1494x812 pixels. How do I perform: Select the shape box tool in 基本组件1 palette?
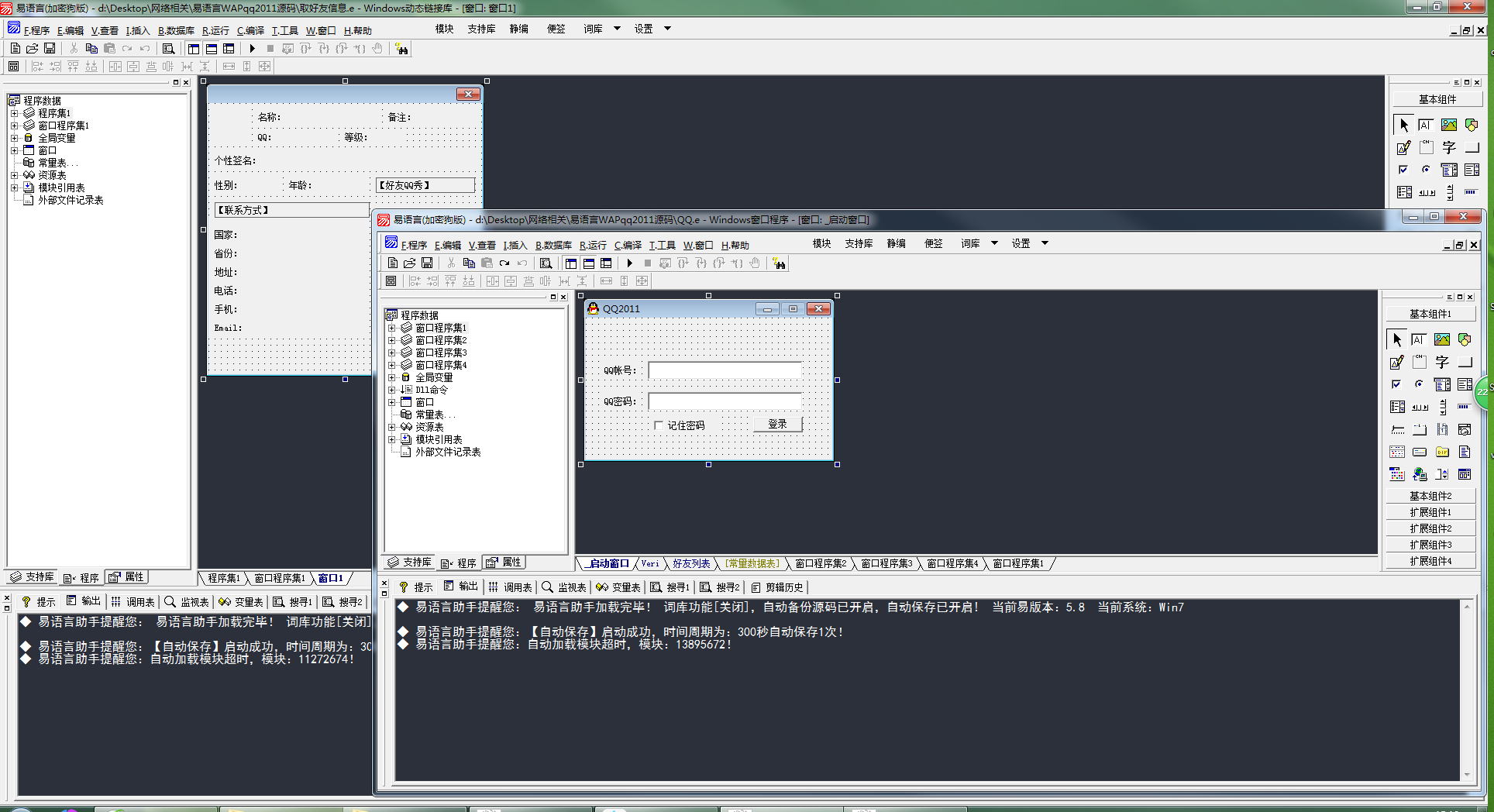click(1464, 339)
